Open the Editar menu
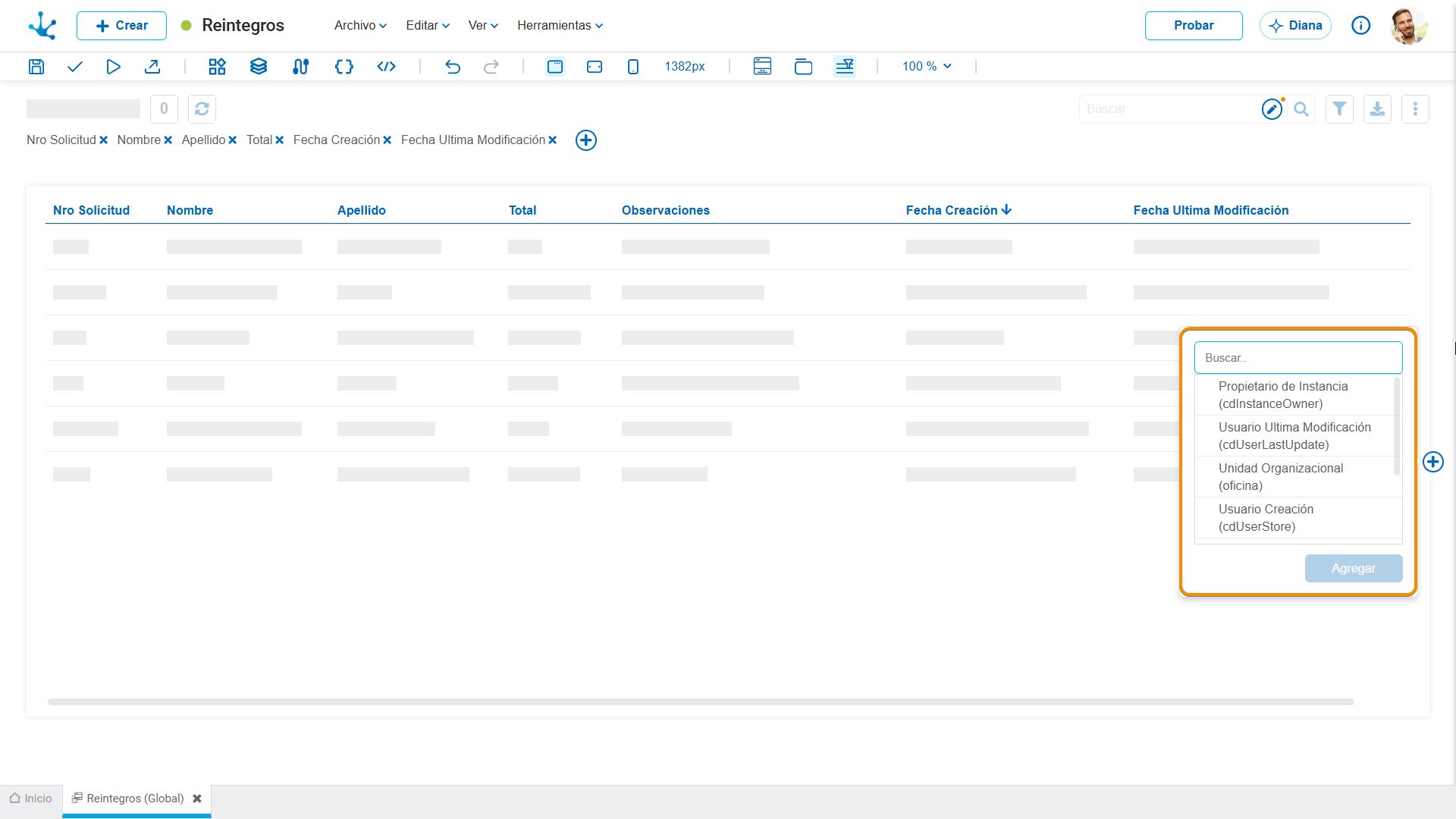Viewport: 1456px width, 819px height. 428,26
